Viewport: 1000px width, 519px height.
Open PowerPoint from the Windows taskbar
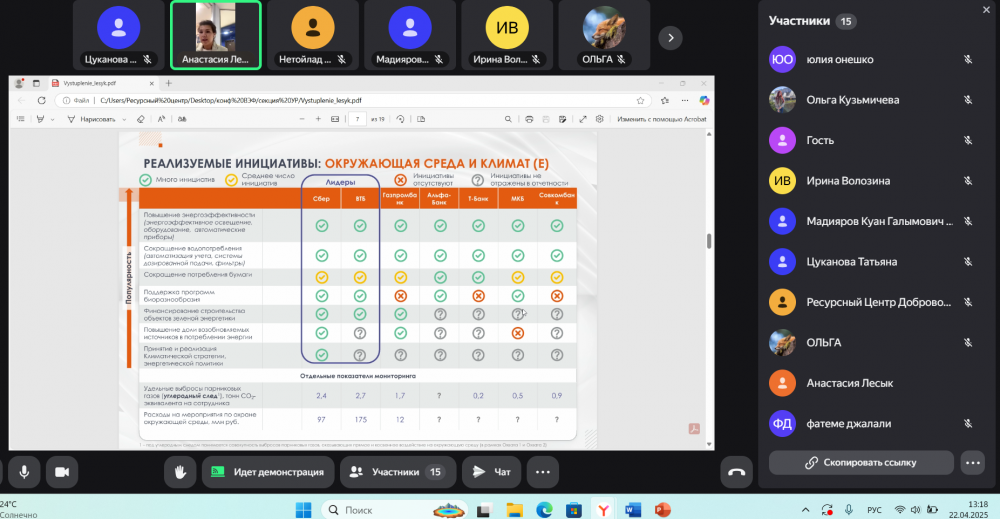click(661, 510)
